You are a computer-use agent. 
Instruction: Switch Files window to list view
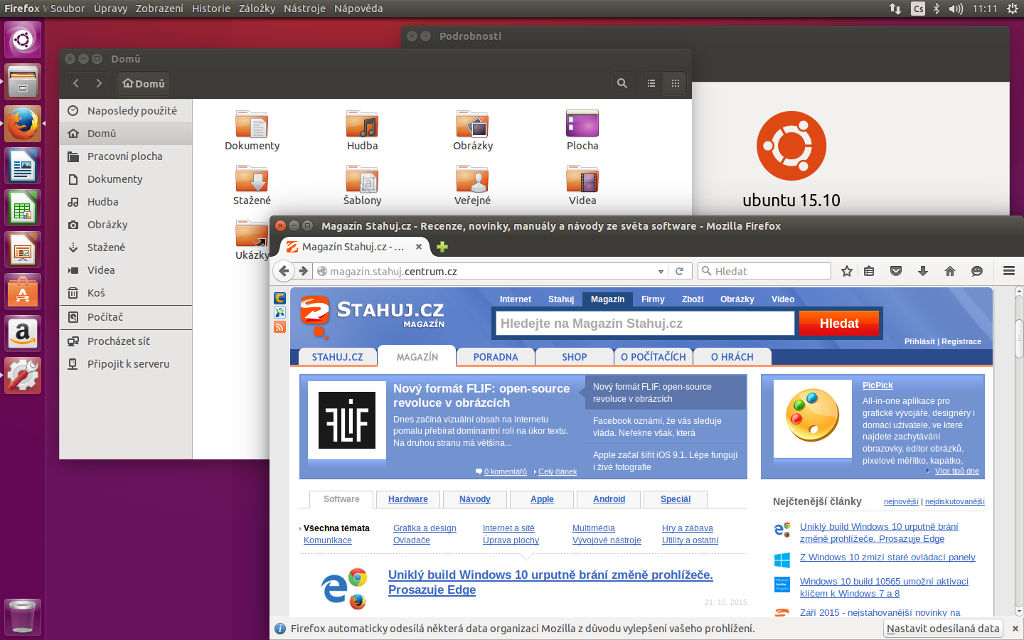[651, 83]
